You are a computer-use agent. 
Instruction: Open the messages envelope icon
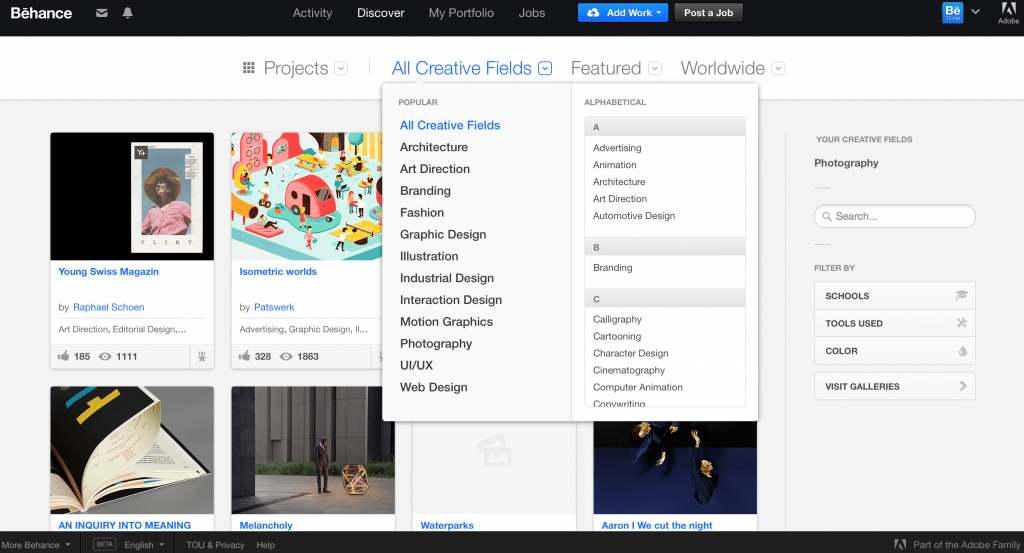(101, 12)
